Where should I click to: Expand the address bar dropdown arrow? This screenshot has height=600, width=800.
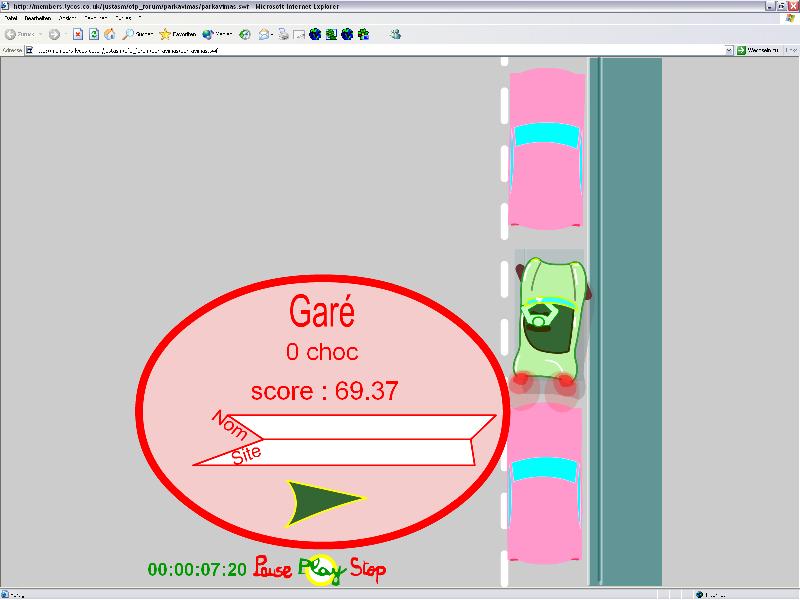729,49
